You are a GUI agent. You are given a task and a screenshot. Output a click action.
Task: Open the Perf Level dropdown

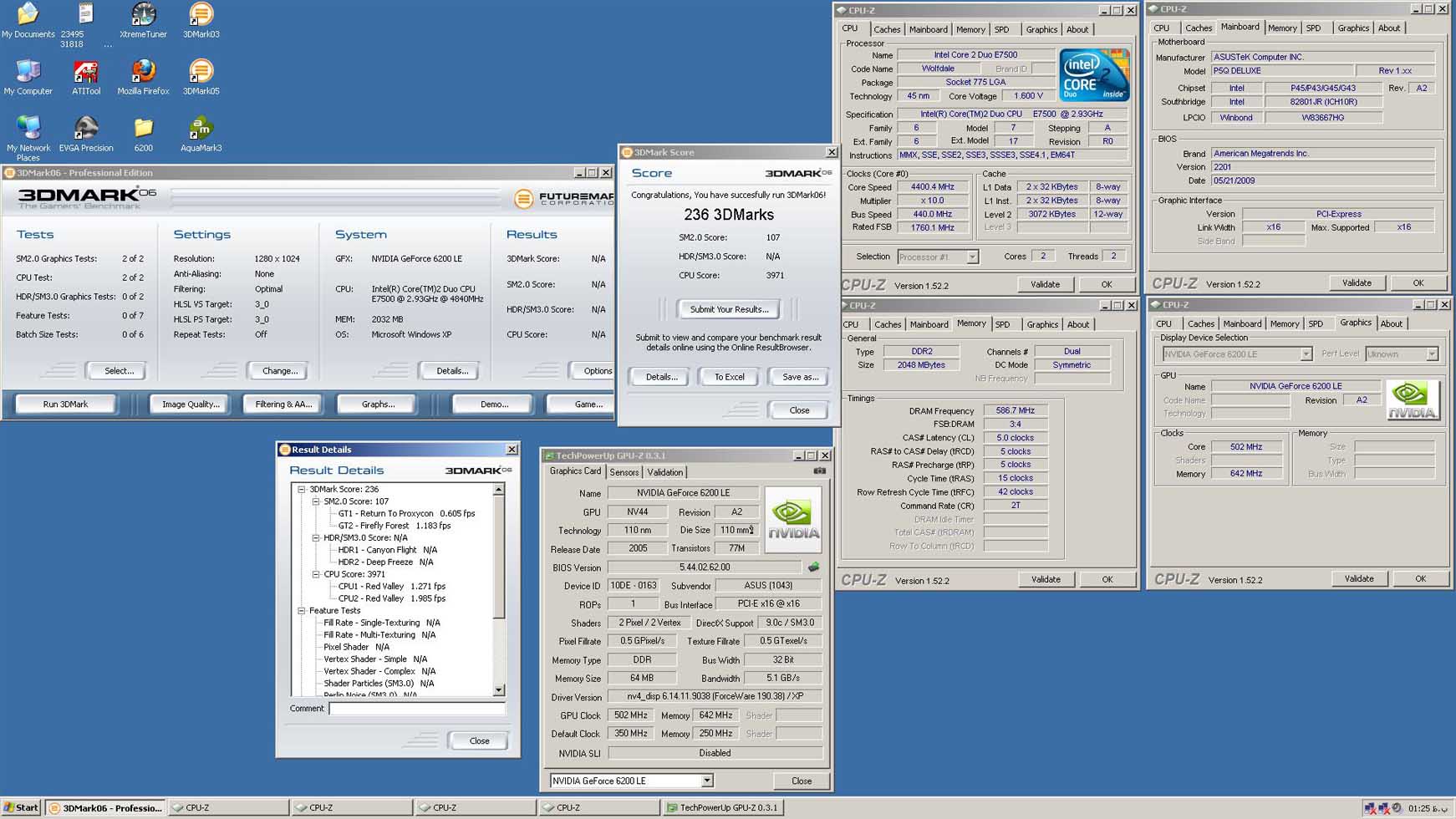[1431, 354]
